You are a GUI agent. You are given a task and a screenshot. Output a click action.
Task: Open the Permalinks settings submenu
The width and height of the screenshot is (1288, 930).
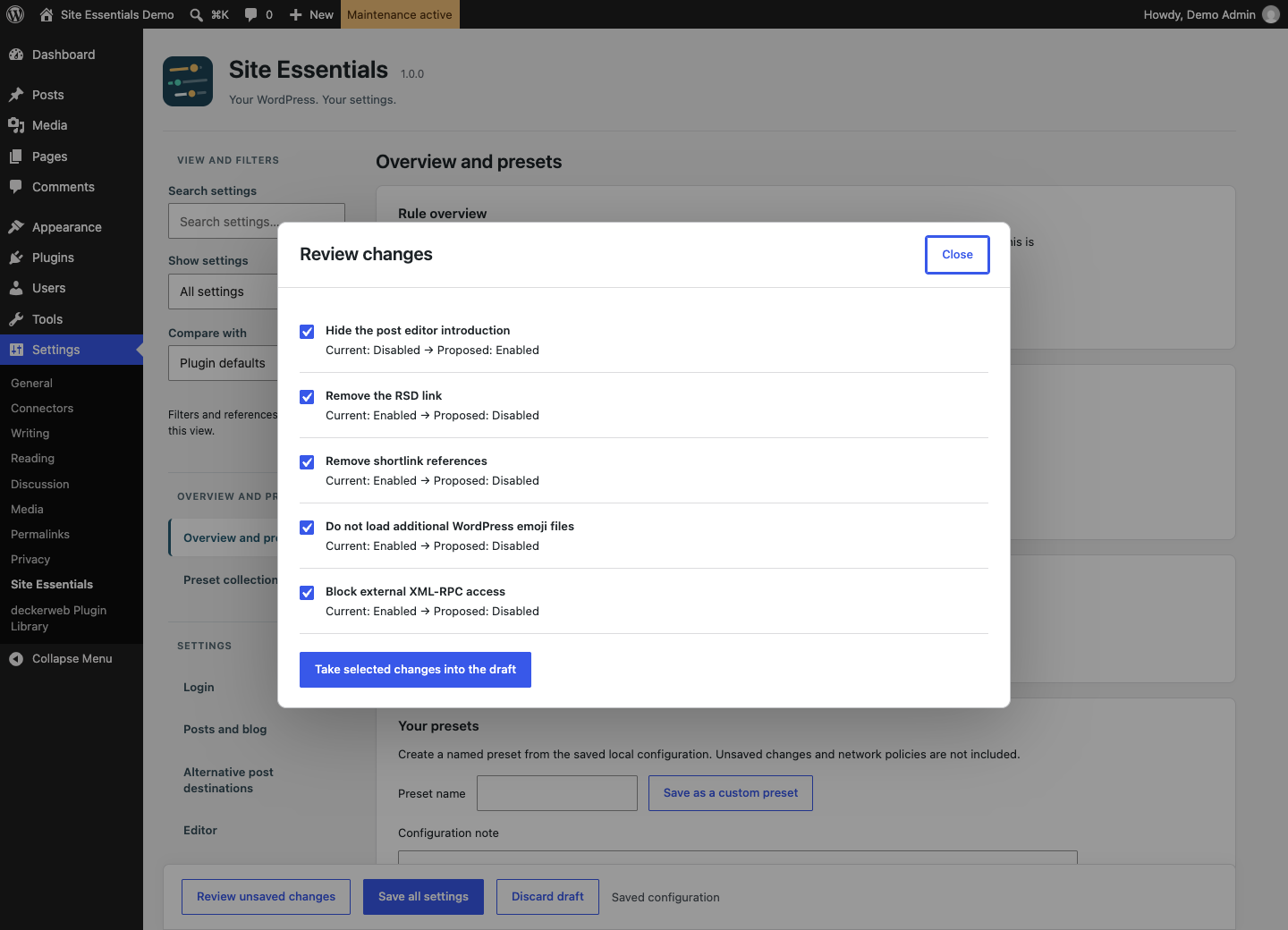(x=40, y=534)
